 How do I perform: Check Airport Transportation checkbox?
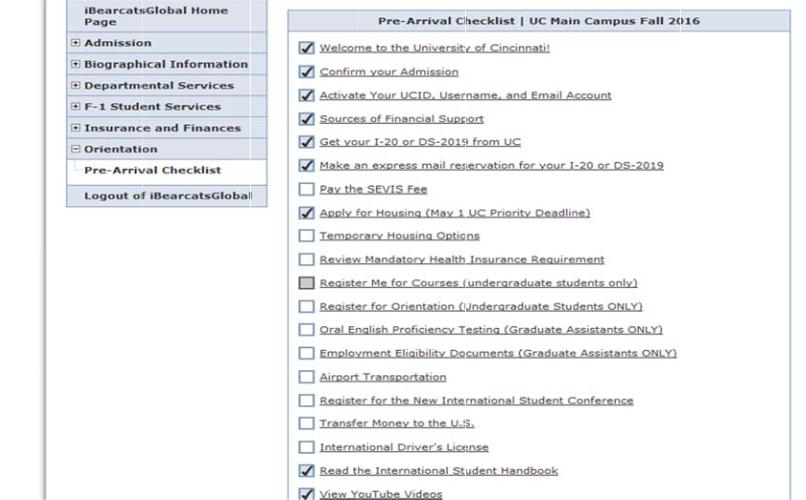(x=306, y=377)
